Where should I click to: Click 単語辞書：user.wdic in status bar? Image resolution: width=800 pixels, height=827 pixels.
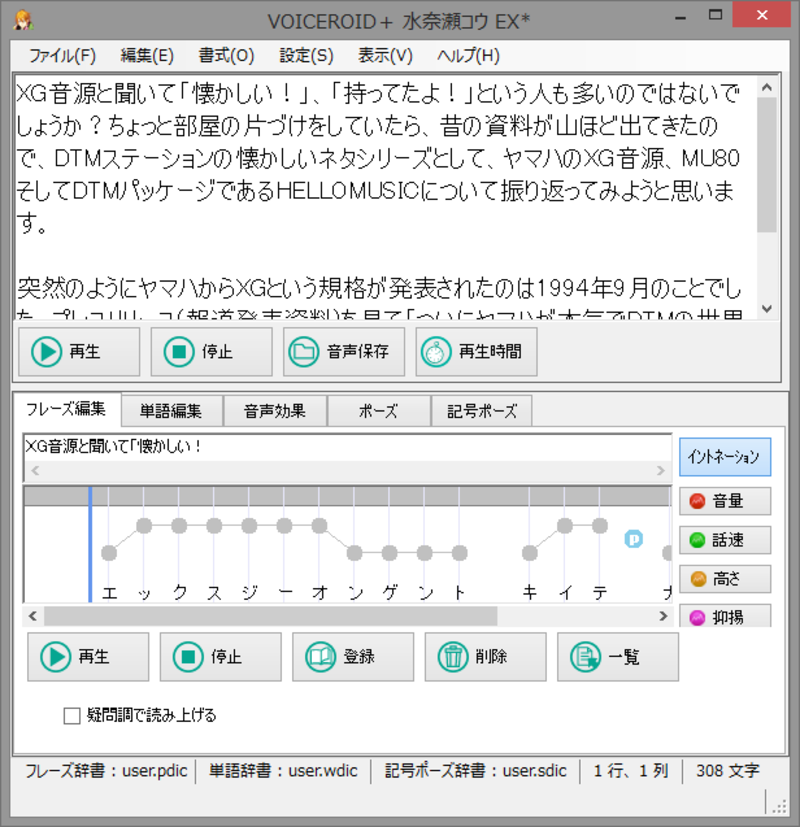[x=283, y=771]
